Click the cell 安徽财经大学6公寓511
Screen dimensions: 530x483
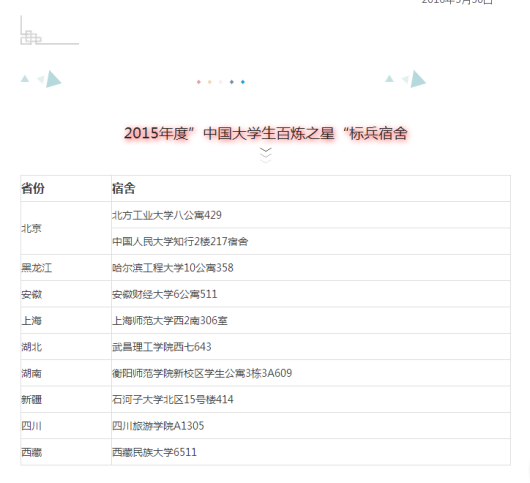click(311, 294)
